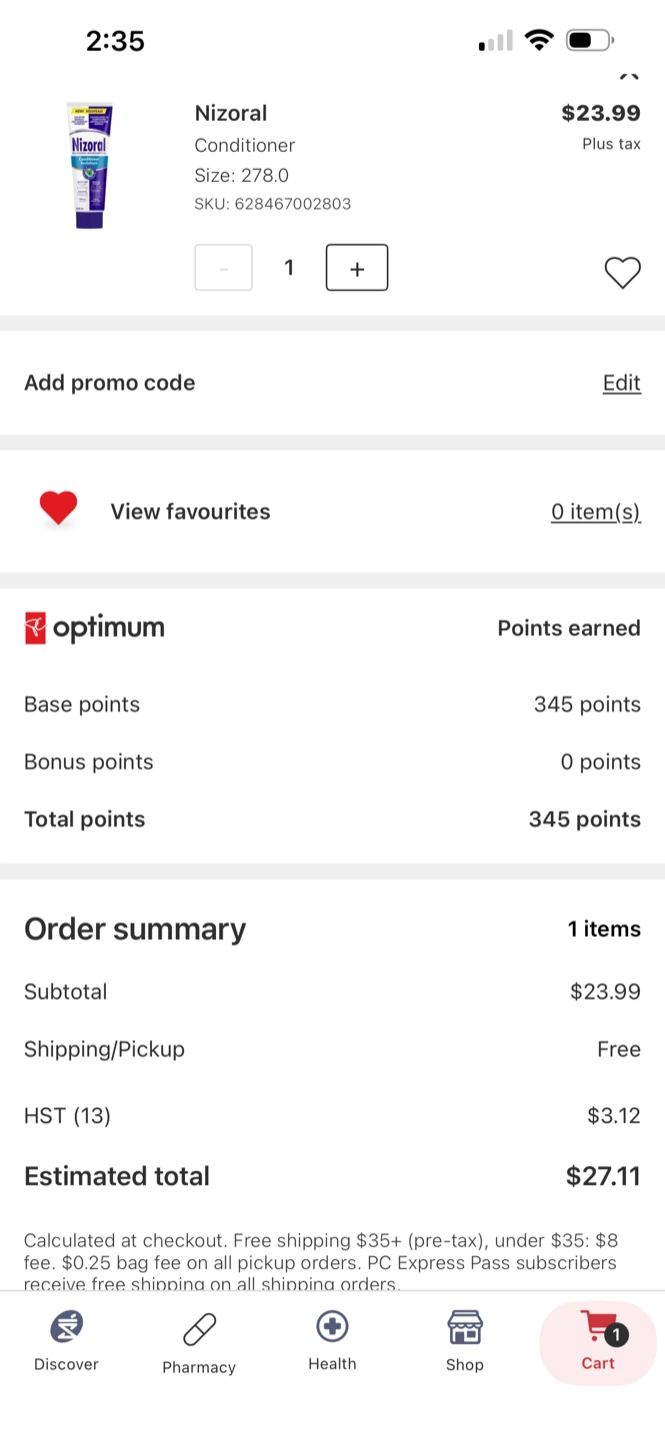Tap the heart outline to favourite Nizoral

(622, 273)
